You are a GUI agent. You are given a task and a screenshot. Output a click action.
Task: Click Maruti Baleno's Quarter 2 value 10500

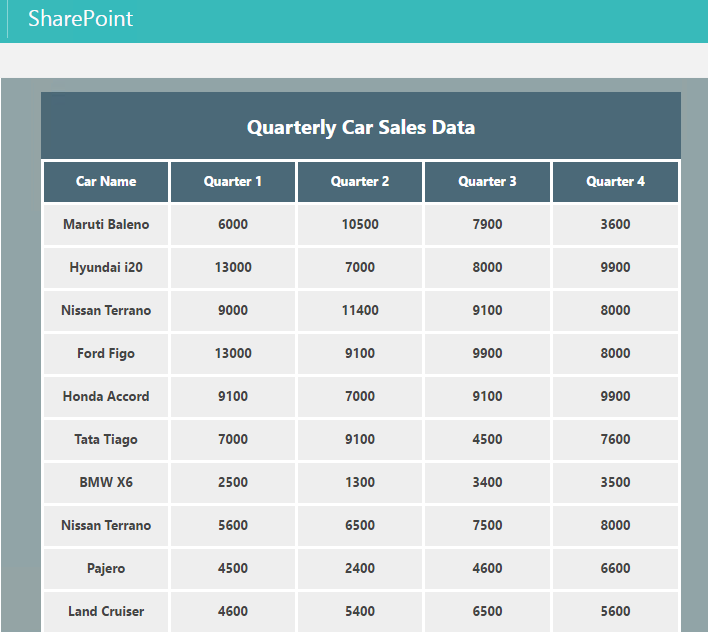(x=360, y=224)
